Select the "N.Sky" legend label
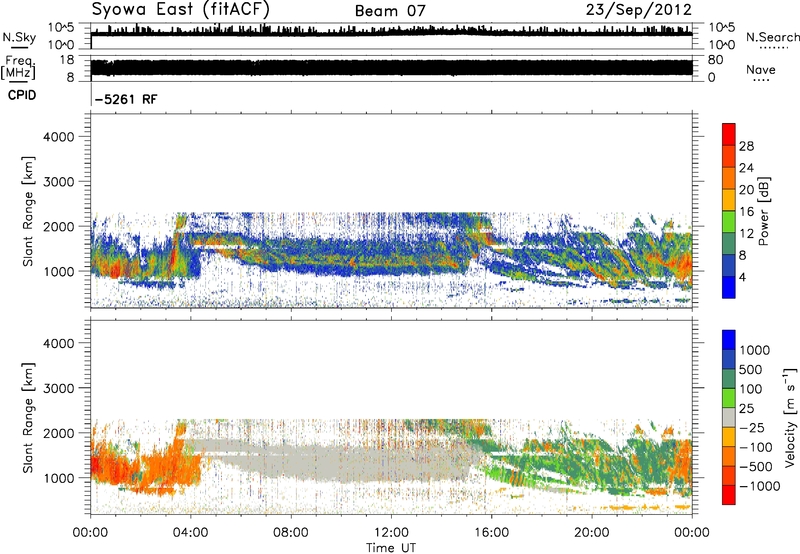The width and height of the screenshot is (800, 554). (x=19, y=37)
